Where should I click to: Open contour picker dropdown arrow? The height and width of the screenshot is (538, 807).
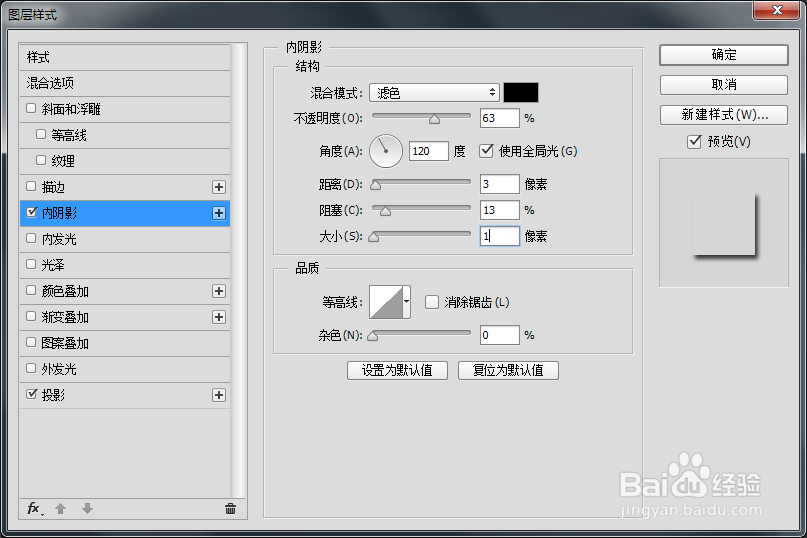point(407,302)
